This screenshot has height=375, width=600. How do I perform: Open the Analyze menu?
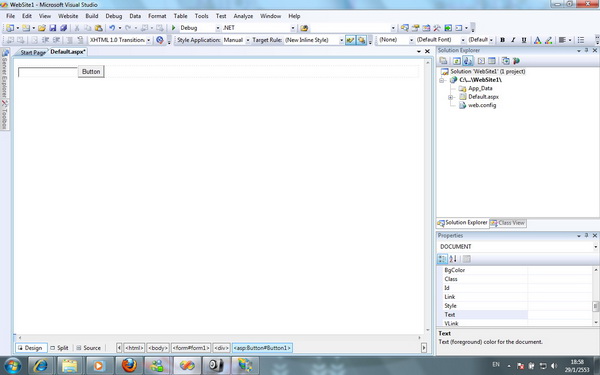tap(243, 16)
